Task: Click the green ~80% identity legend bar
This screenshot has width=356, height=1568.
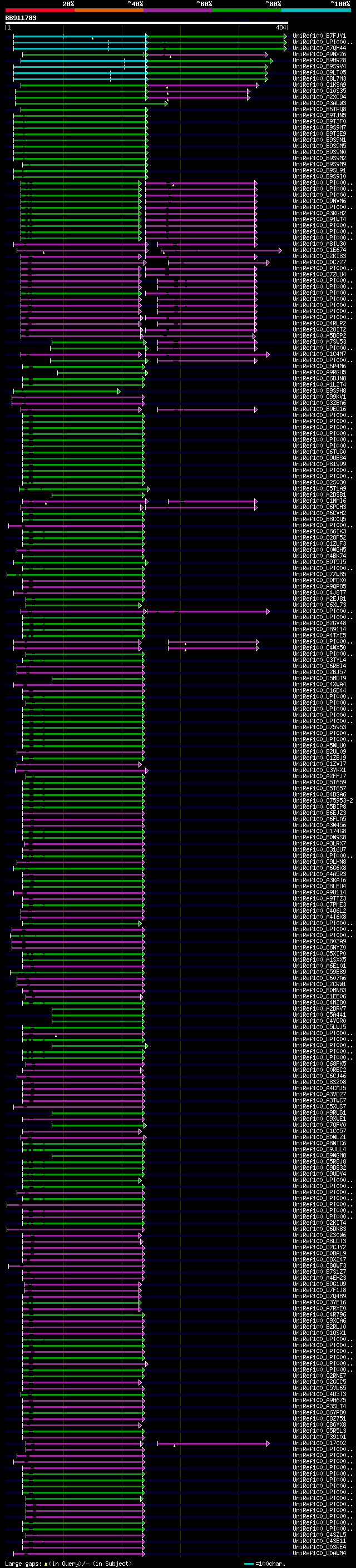Action: (x=247, y=10)
